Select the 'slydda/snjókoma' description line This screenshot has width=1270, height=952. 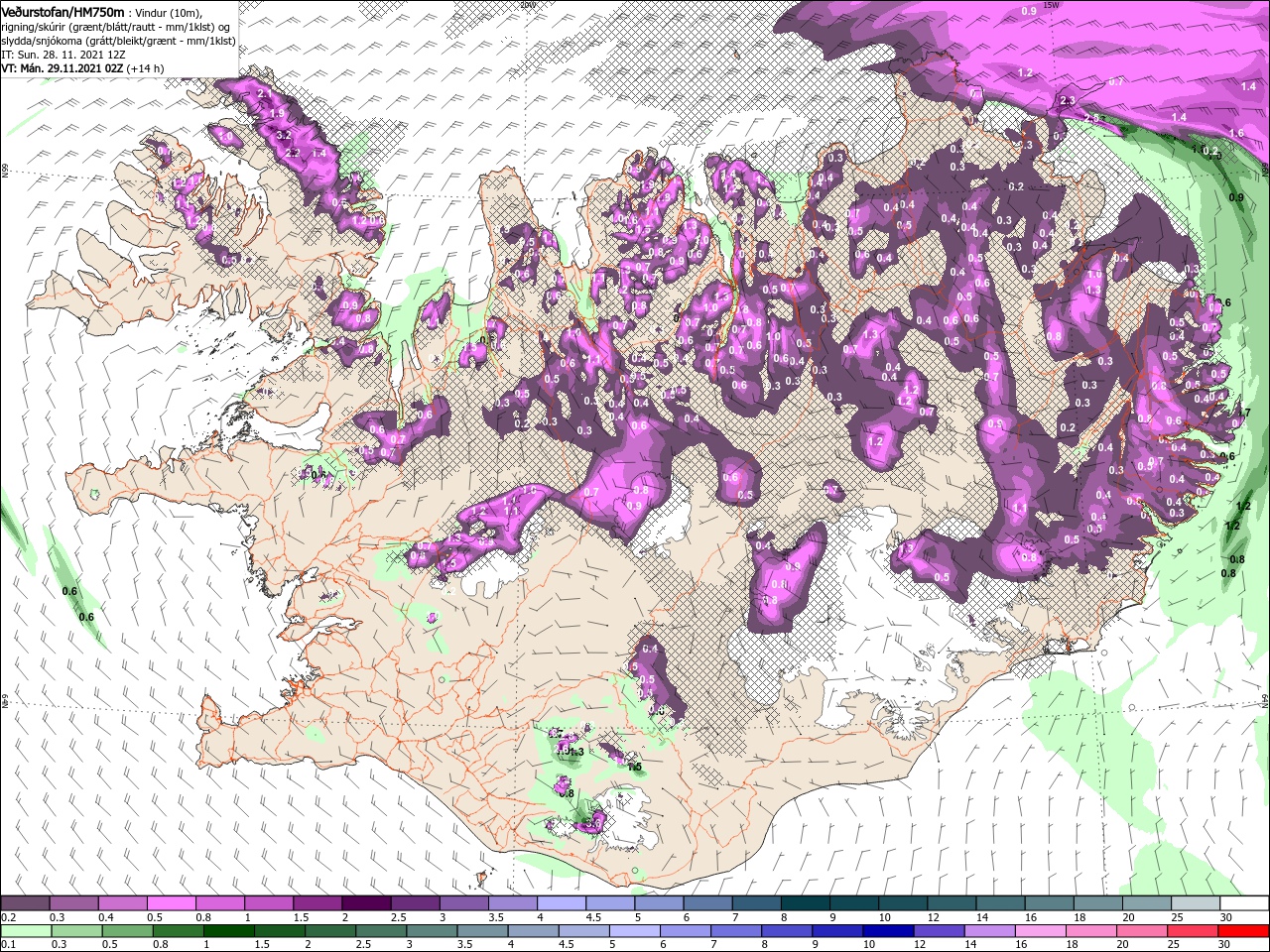(118, 41)
